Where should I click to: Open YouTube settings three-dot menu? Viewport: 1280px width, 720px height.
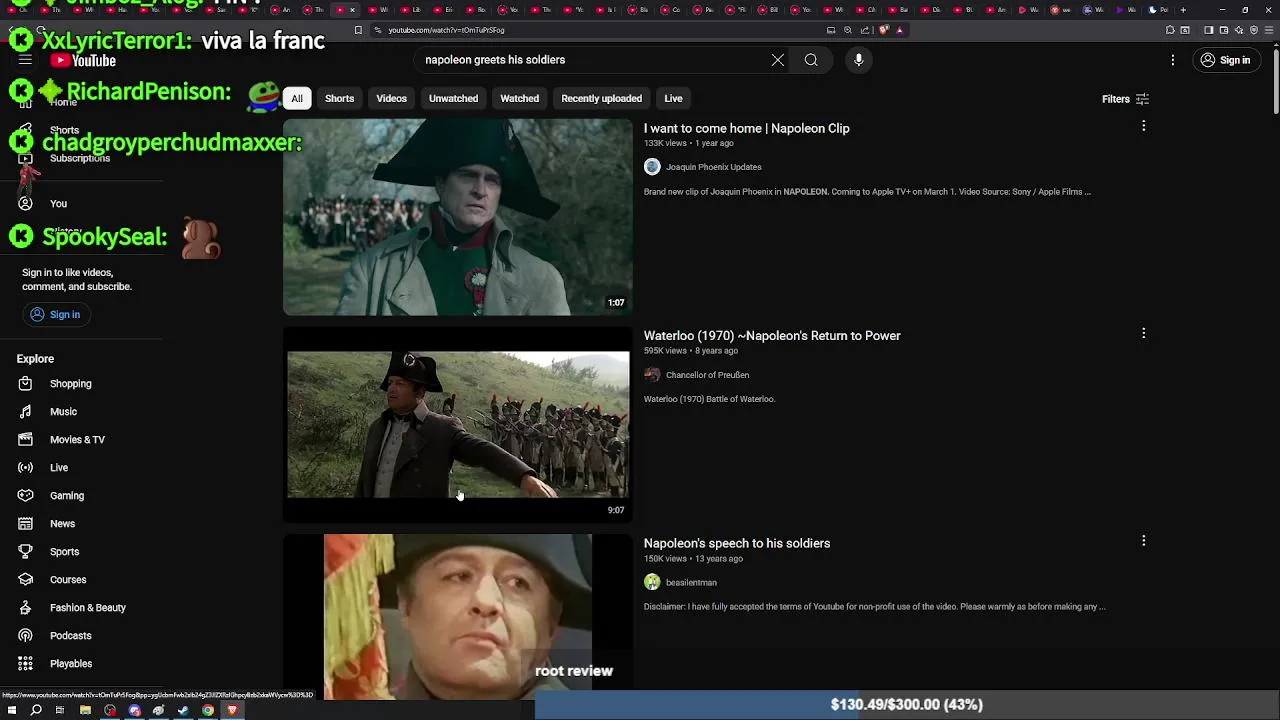coord(1172,60)
